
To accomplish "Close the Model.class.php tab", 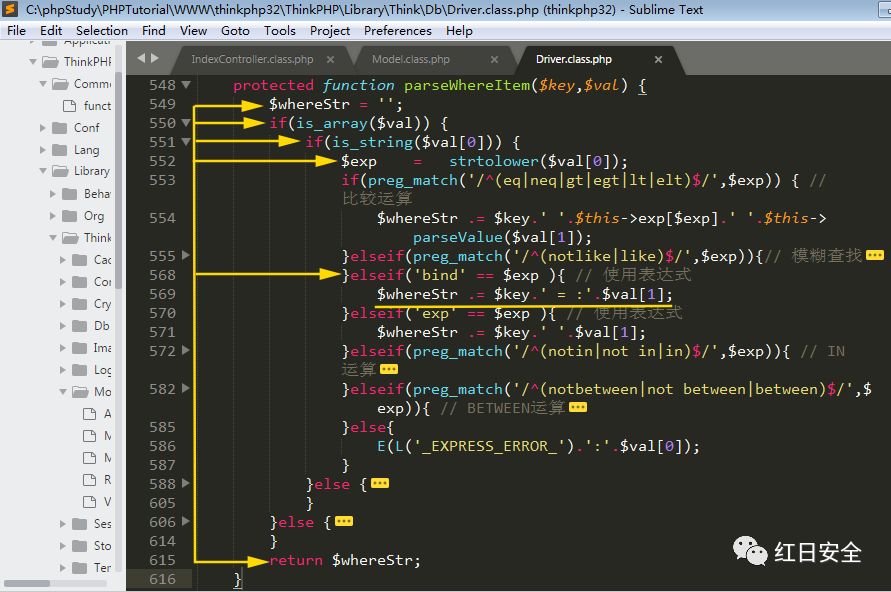I will [x=494, y=59].
